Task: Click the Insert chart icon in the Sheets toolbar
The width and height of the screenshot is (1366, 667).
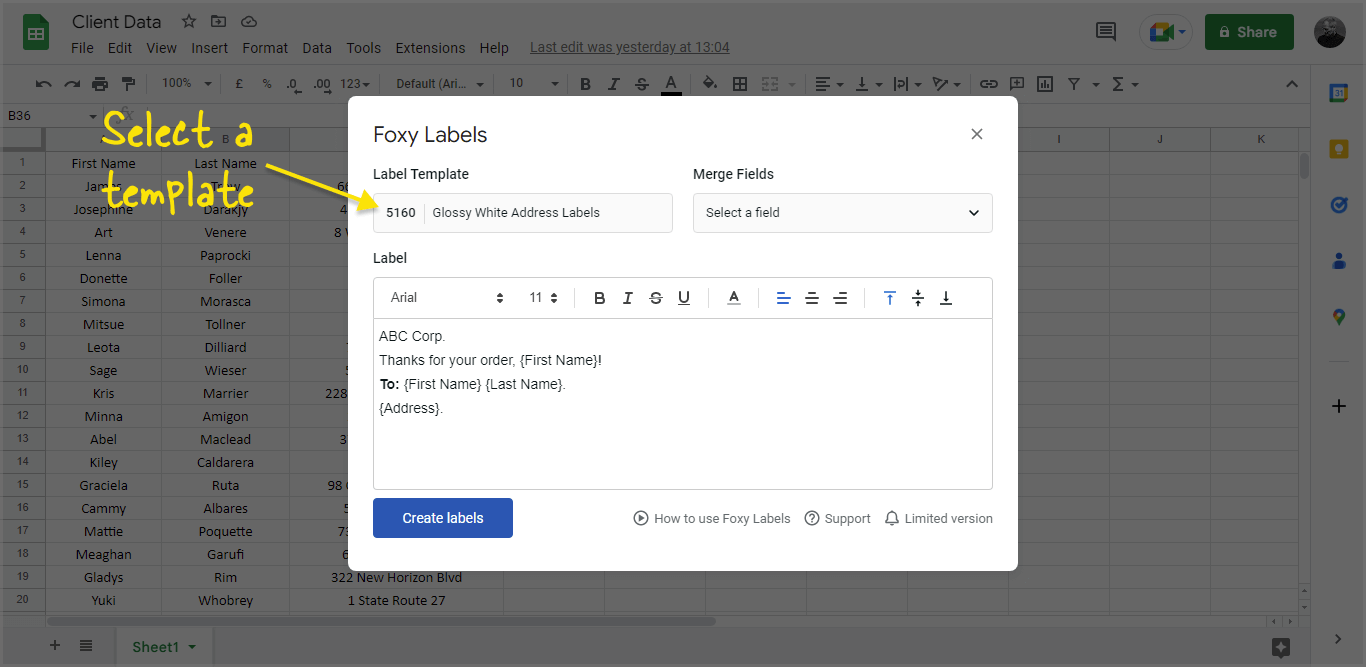Action: [x=1044, y=84]
